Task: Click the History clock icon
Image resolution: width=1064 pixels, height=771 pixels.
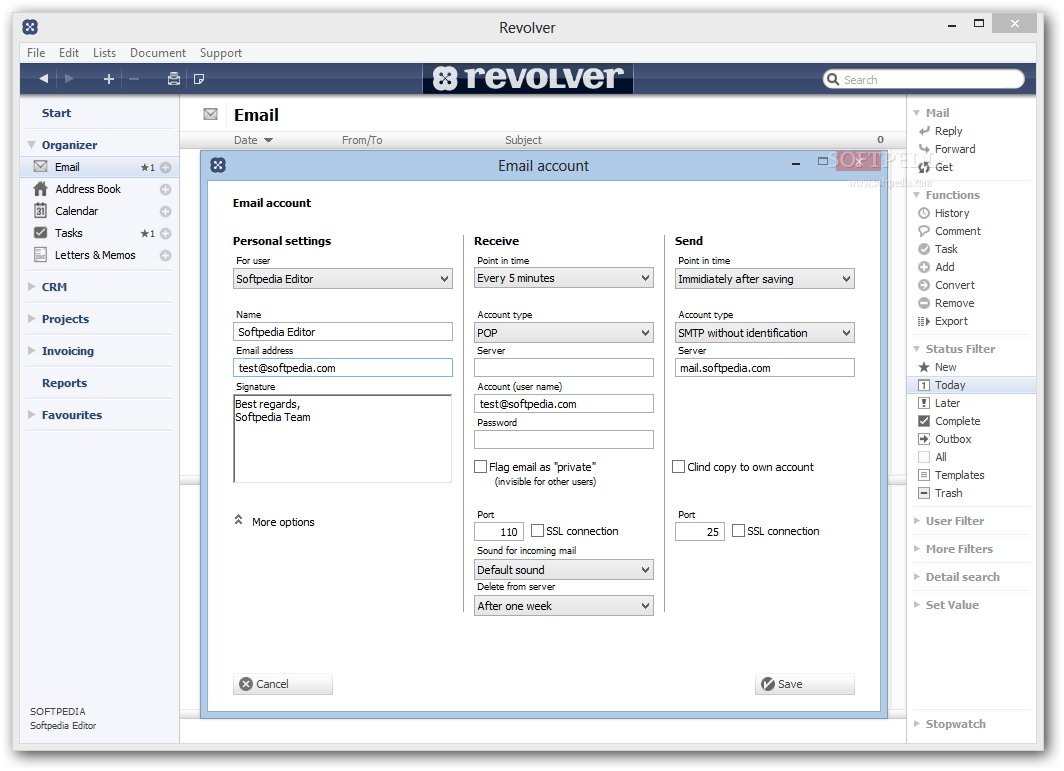Action: tap(924, 213)
